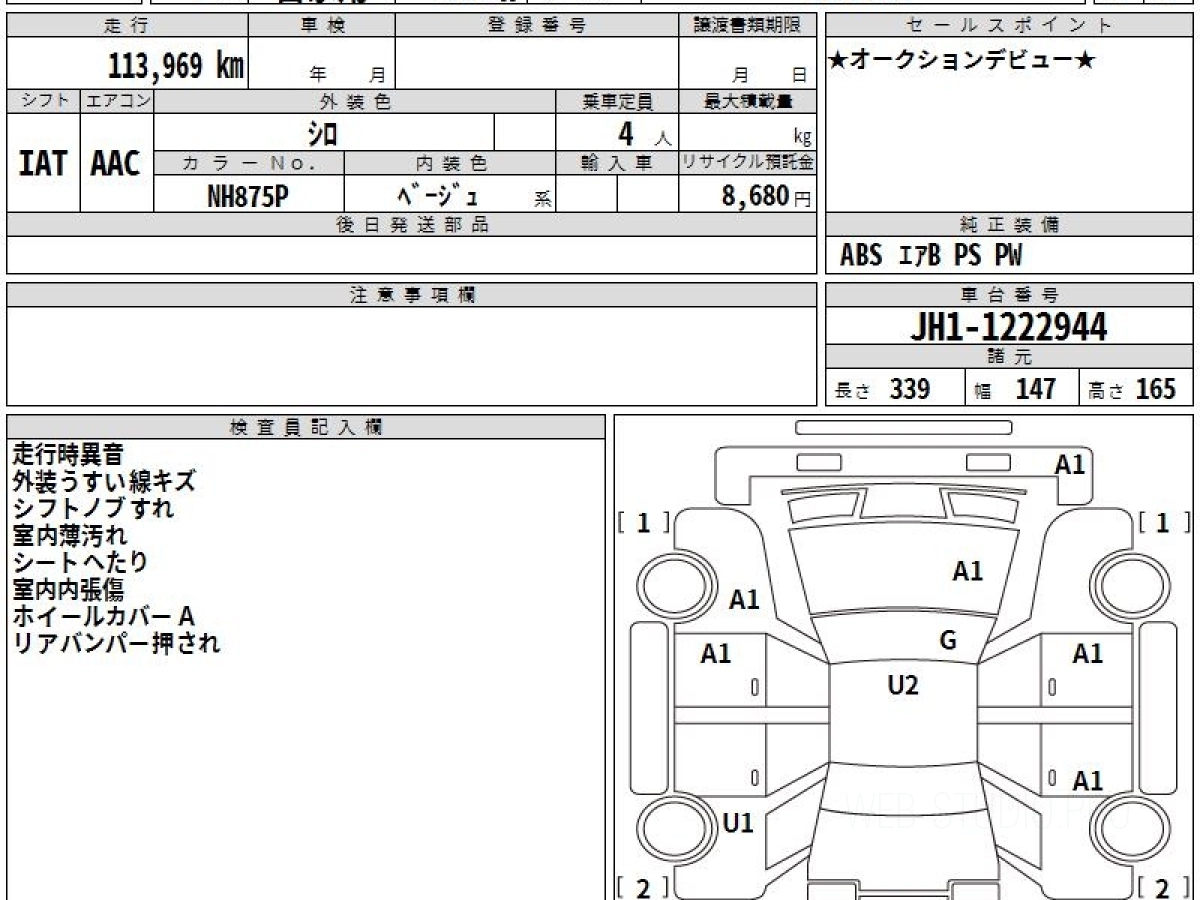Select the ABS エアB PS PW equipment text
Viewport: 1200px width, 900px height.
click(x=931, y=256)
